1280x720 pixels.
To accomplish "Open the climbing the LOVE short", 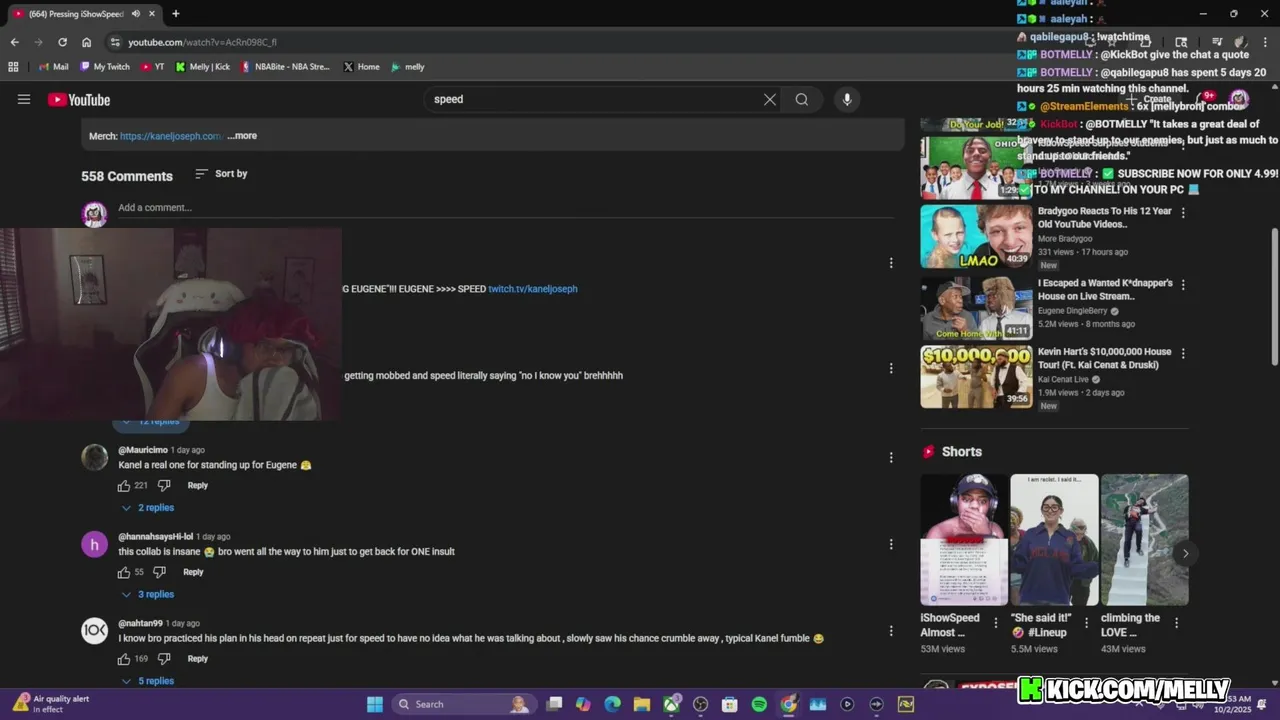I will point(1144,540).
